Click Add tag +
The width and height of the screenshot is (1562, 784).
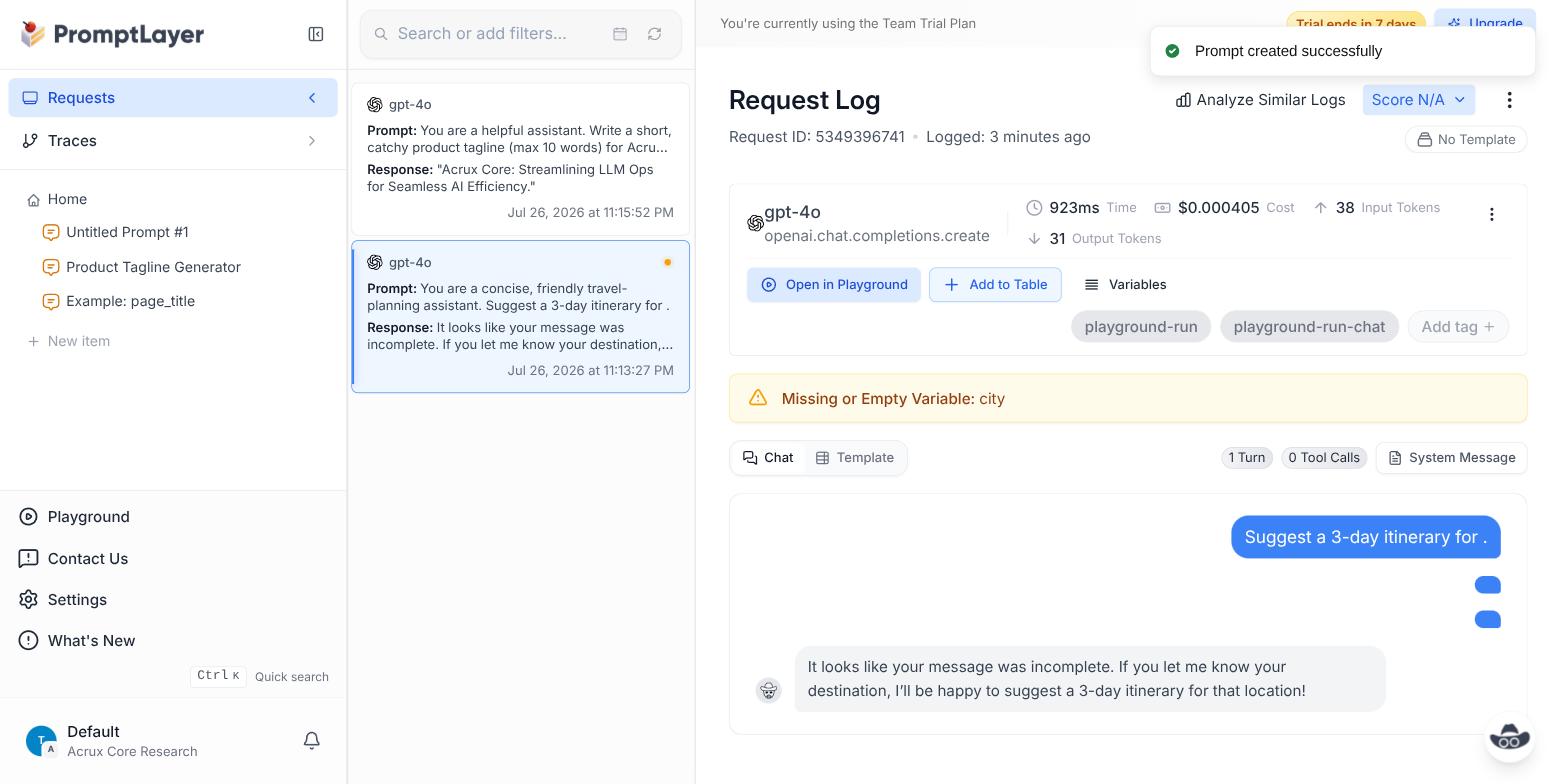coord(1458,327)
